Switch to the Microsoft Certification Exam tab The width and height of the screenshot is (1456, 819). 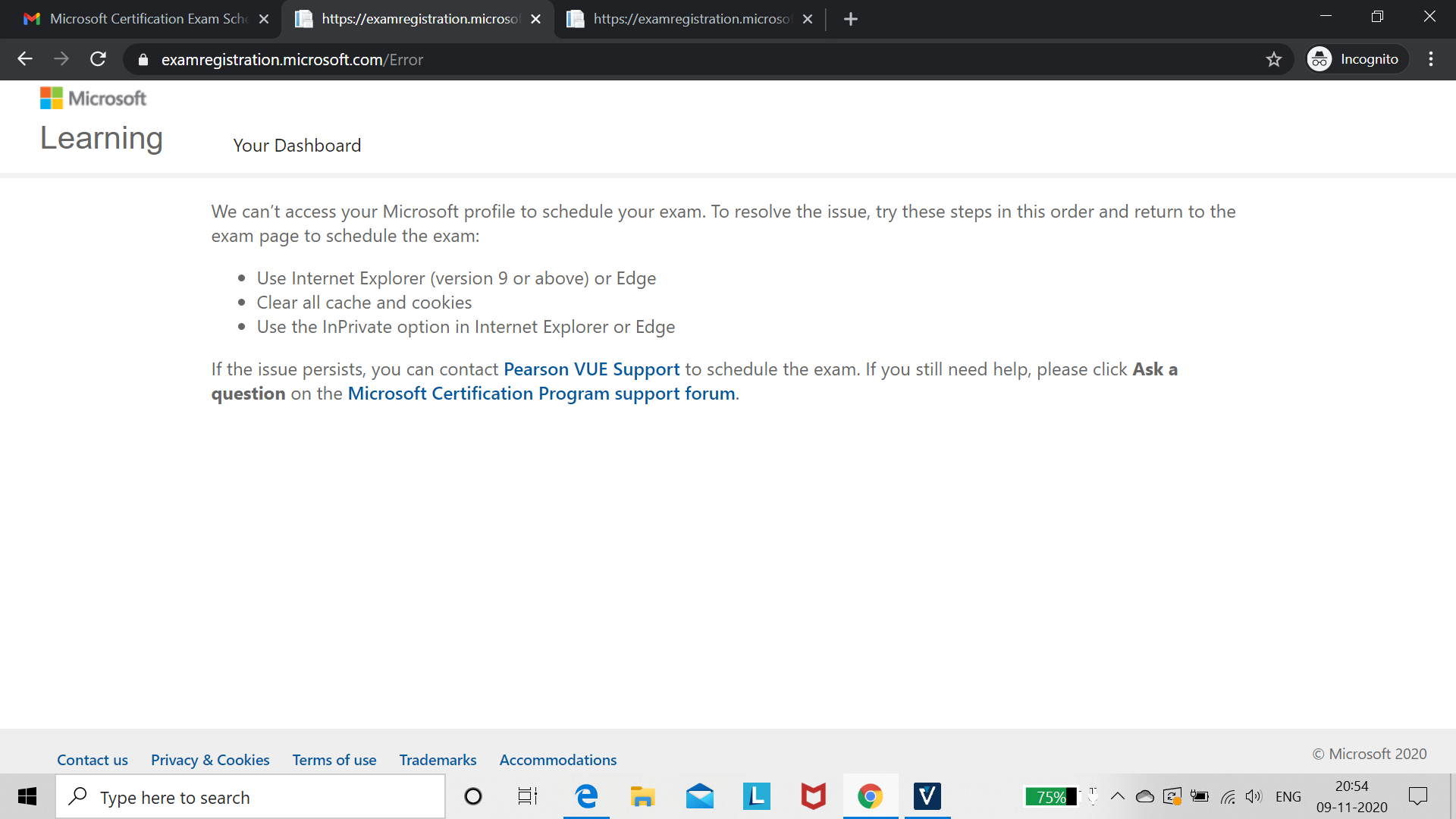tap(136, 19)
